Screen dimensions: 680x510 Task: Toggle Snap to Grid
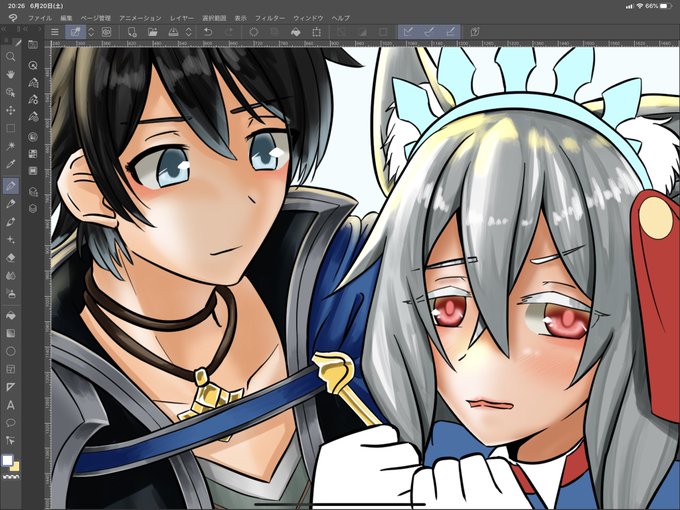(x=450, y=32)
